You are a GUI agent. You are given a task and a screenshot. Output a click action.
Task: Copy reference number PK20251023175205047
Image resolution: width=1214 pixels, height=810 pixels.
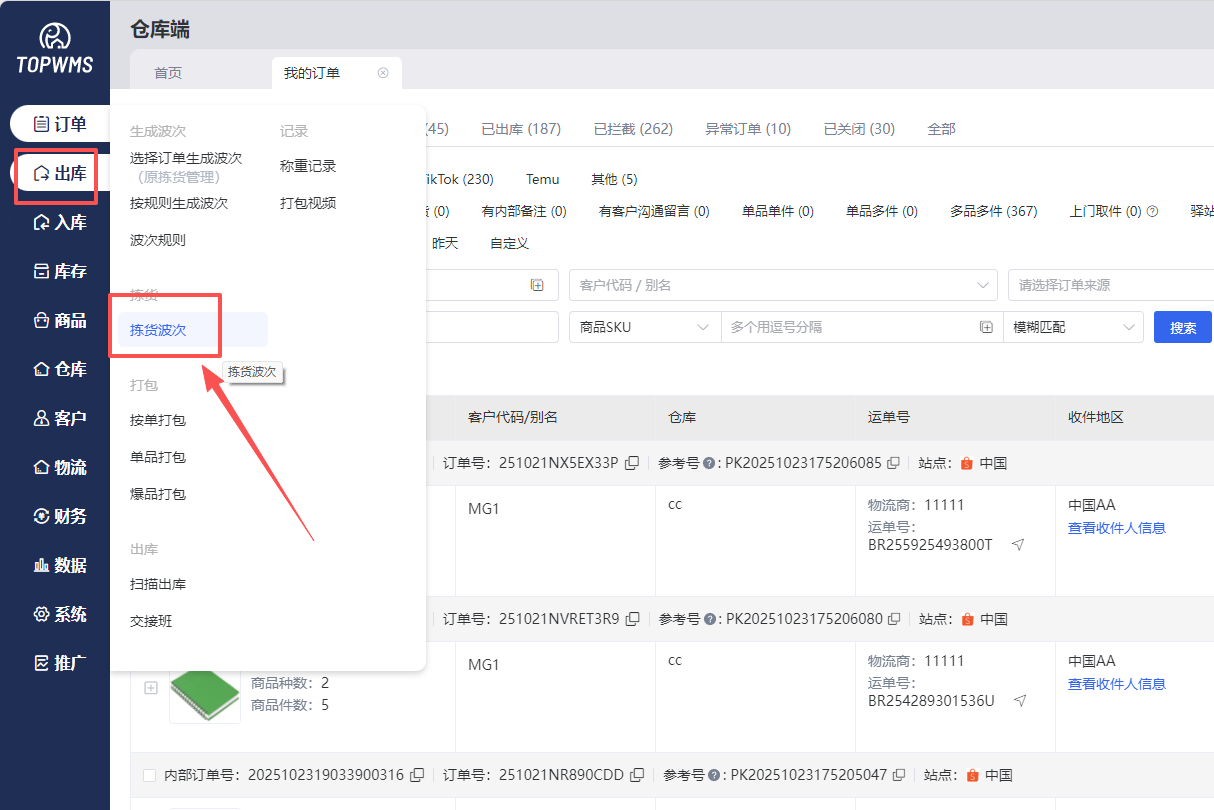click(898, 775)
